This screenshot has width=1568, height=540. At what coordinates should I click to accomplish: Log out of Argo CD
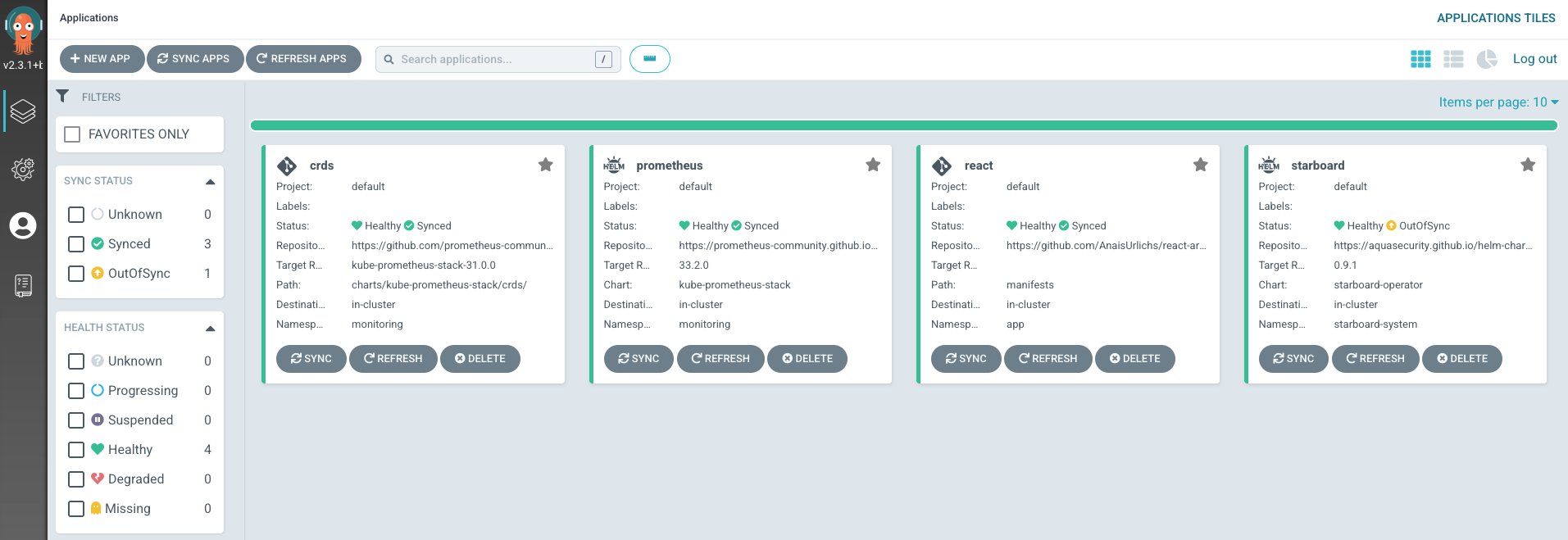pyautogui.click(x=1534, y=59)
